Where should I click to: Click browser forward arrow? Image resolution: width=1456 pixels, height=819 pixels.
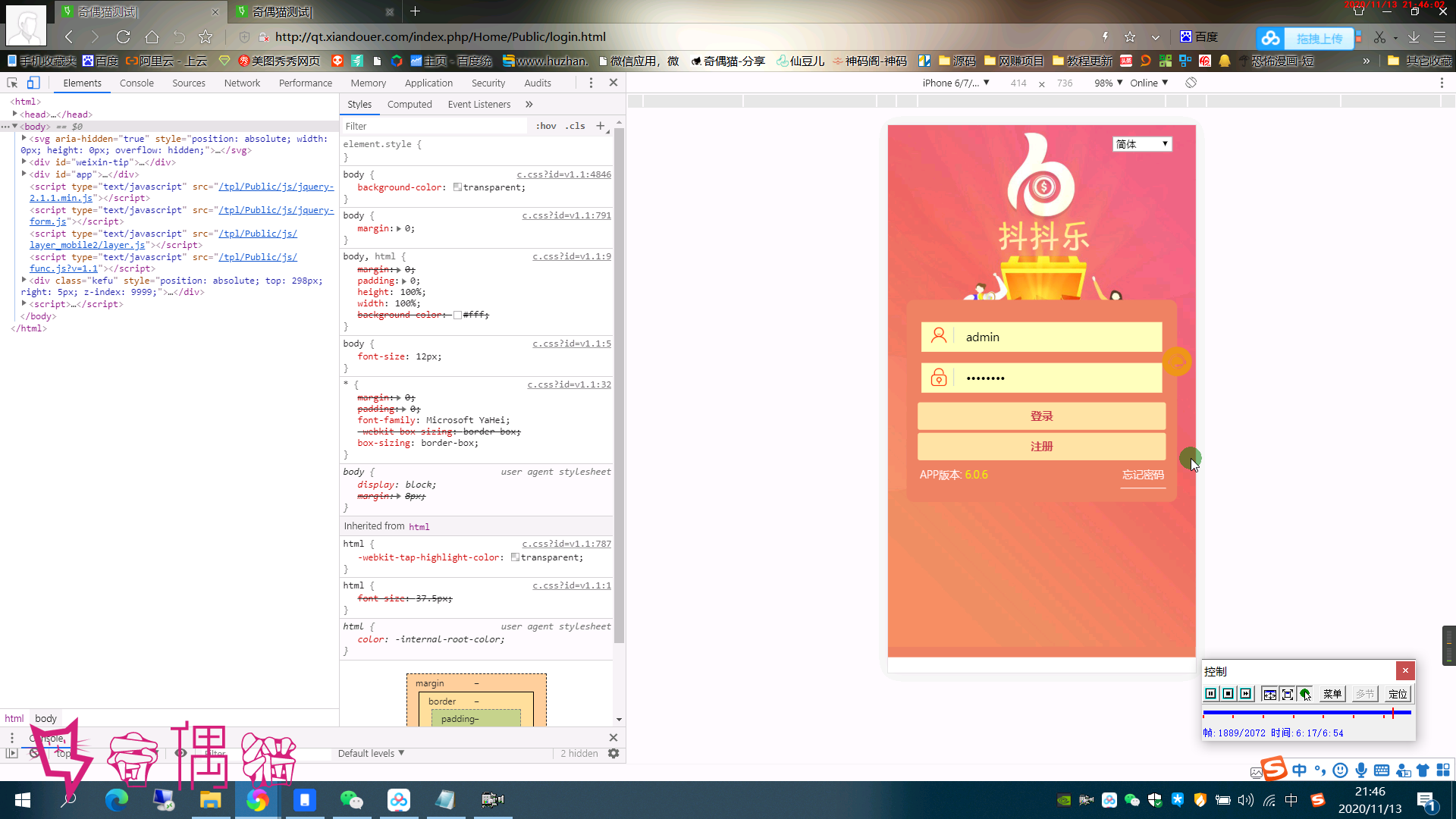point(95,36)
